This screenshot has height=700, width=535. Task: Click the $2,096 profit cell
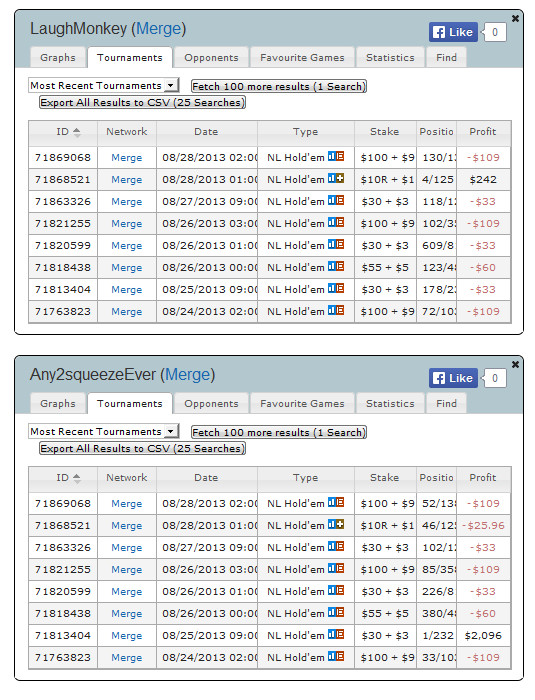(x=483, y=636)
